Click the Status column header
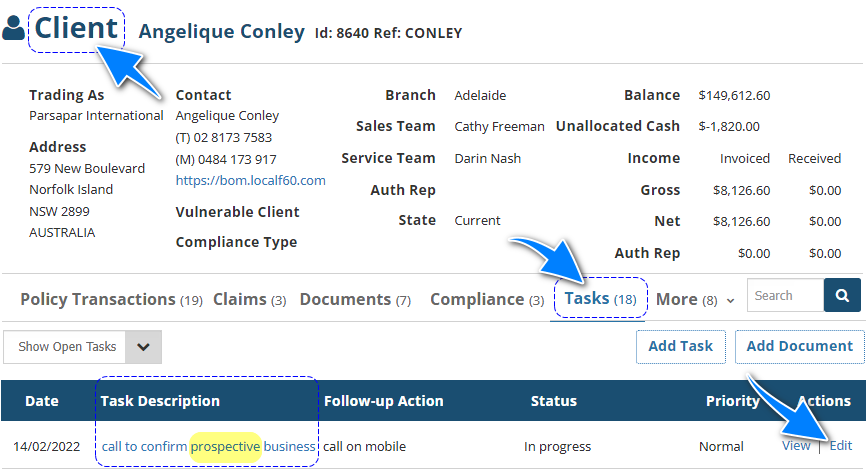Viewport: 867px width, 471px height. click(553, 401)
